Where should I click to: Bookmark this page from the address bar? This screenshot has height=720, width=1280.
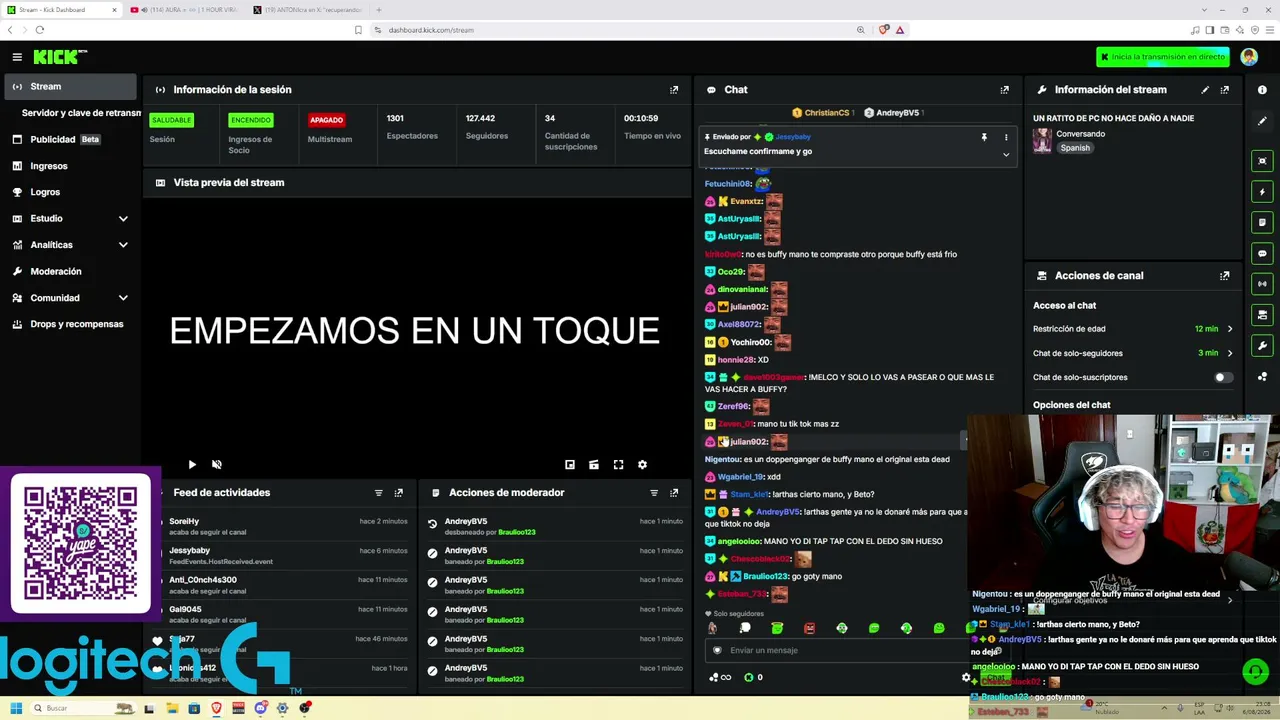coord(358,30)
